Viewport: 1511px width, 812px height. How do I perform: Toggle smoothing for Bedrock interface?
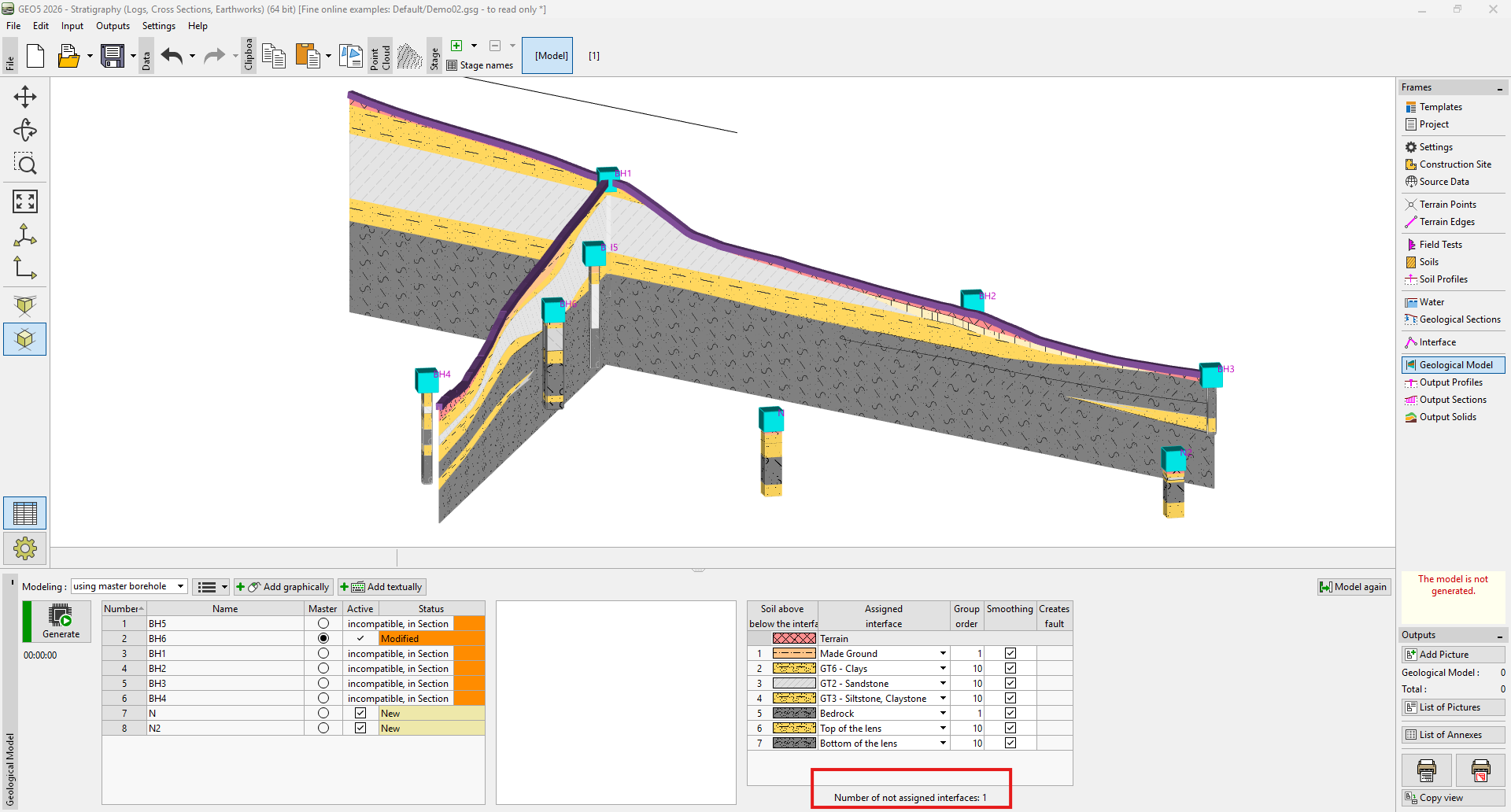click(x=1010, y=714)
